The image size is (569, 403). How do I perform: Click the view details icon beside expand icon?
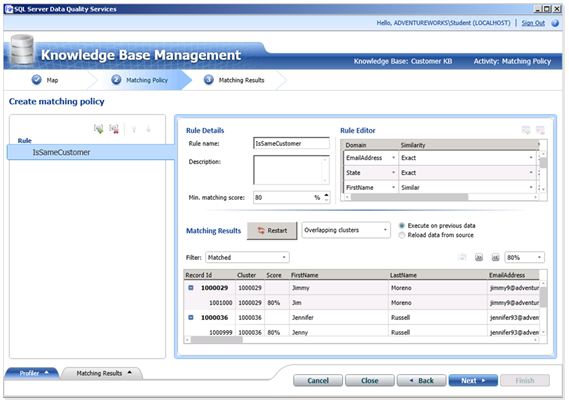(x=462, y=257)
